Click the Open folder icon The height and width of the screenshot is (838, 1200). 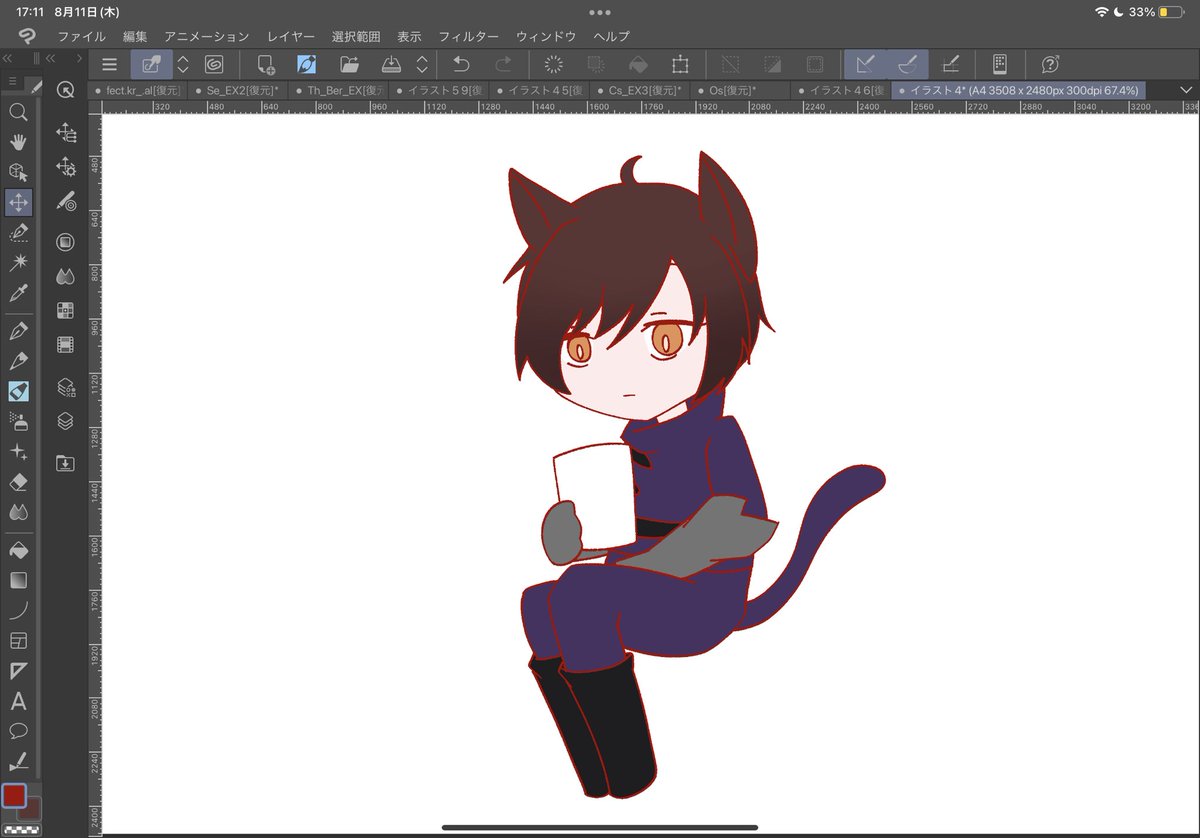click(x=349, y=65)
